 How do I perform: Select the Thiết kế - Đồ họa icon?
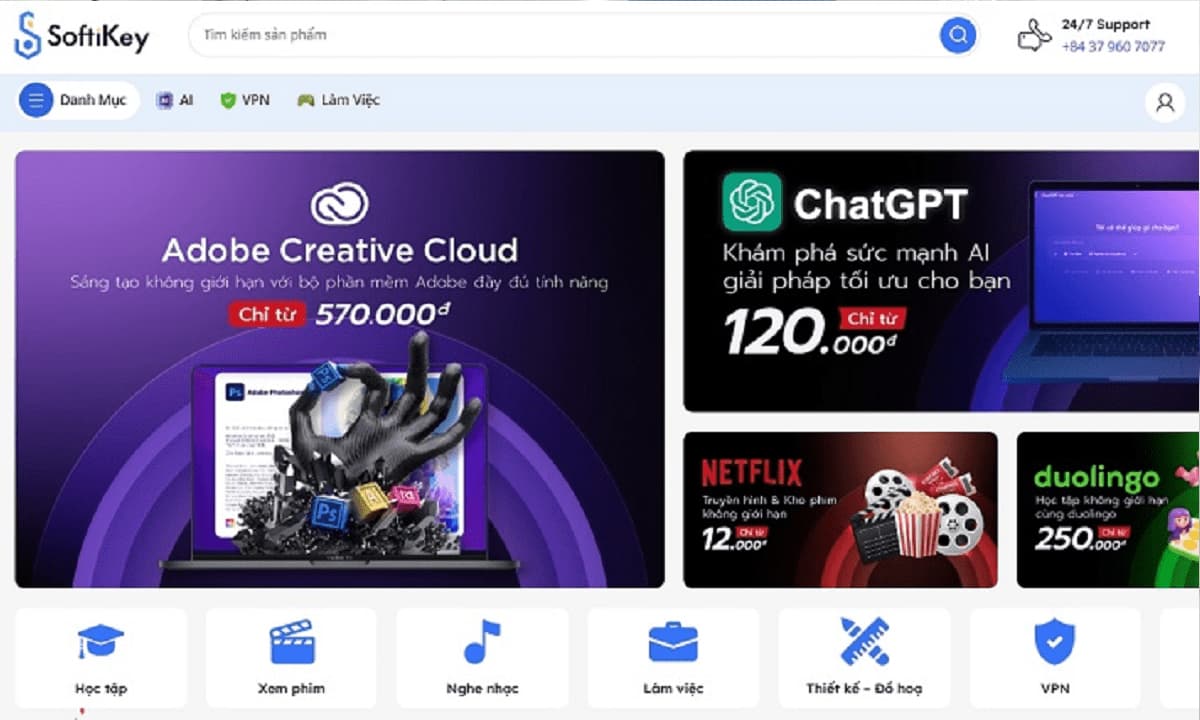click(864, 642)
